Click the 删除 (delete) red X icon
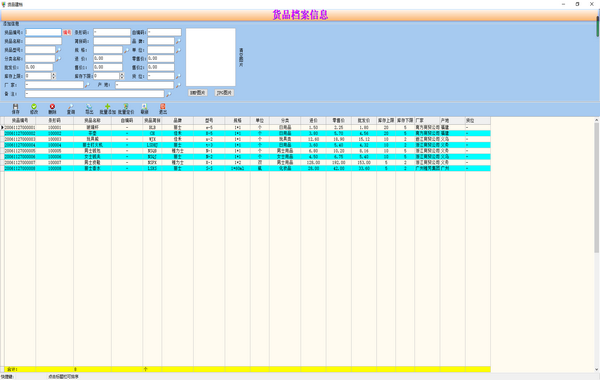 click(x=52, y=109)
